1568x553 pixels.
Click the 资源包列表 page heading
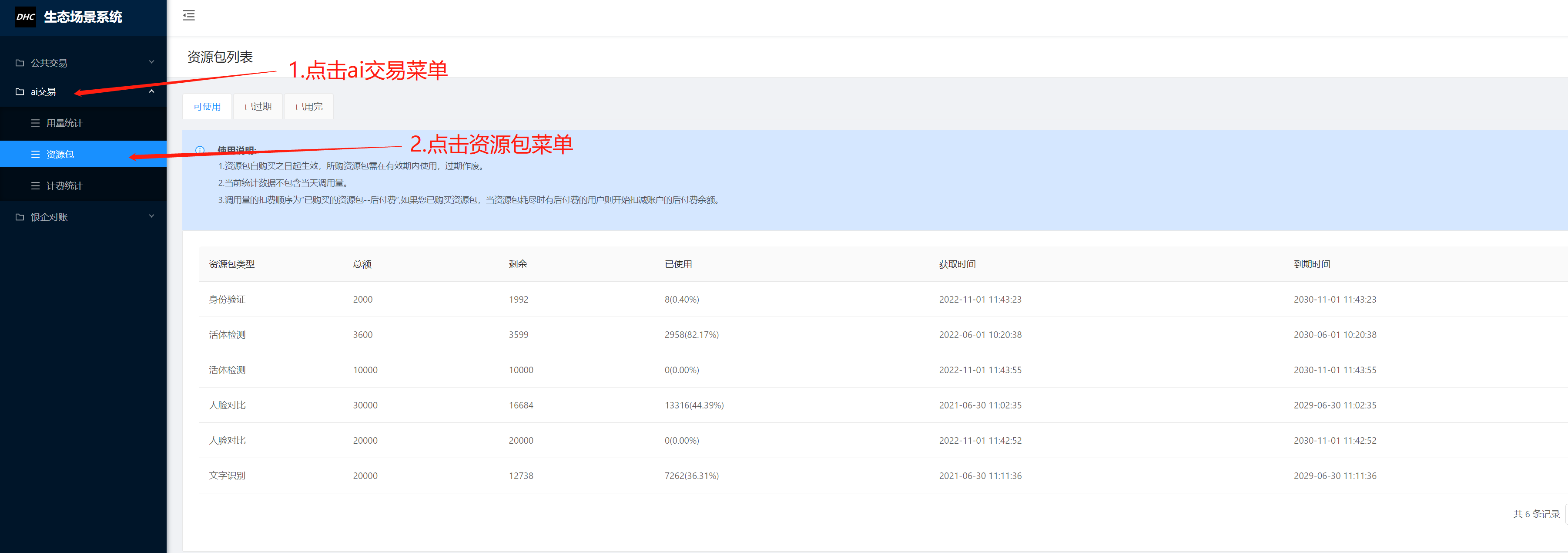(x=220, y=57)
